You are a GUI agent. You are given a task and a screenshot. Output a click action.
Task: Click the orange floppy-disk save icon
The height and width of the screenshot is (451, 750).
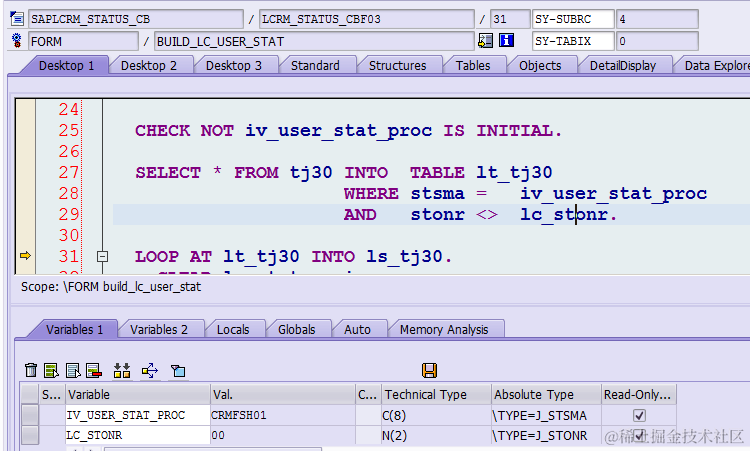click(430, 370)
